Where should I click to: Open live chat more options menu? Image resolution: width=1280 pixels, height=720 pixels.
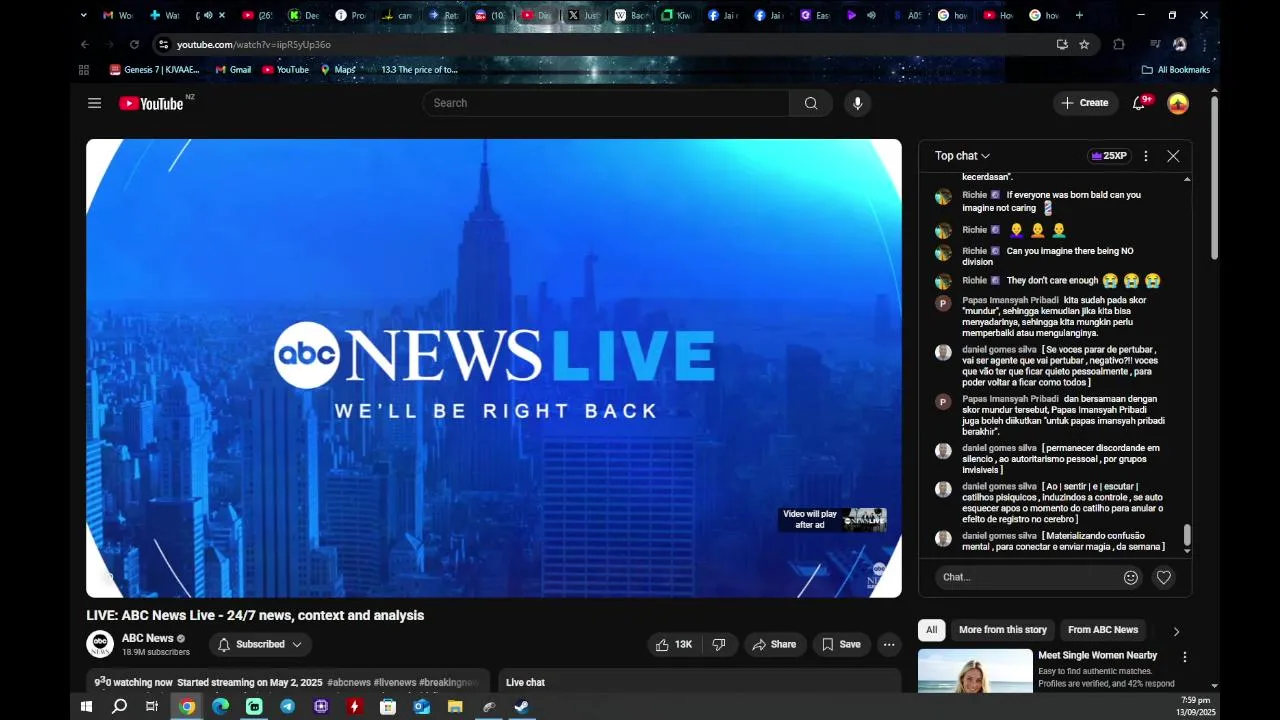pyautogui.click(x=1145, y=156)
